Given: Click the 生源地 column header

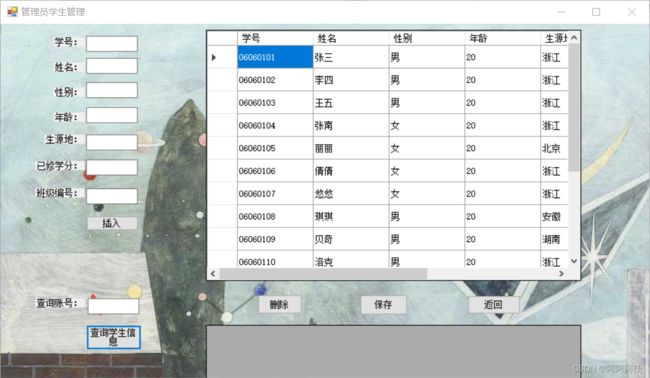Looking at the screenshot, I should (554, 38).
